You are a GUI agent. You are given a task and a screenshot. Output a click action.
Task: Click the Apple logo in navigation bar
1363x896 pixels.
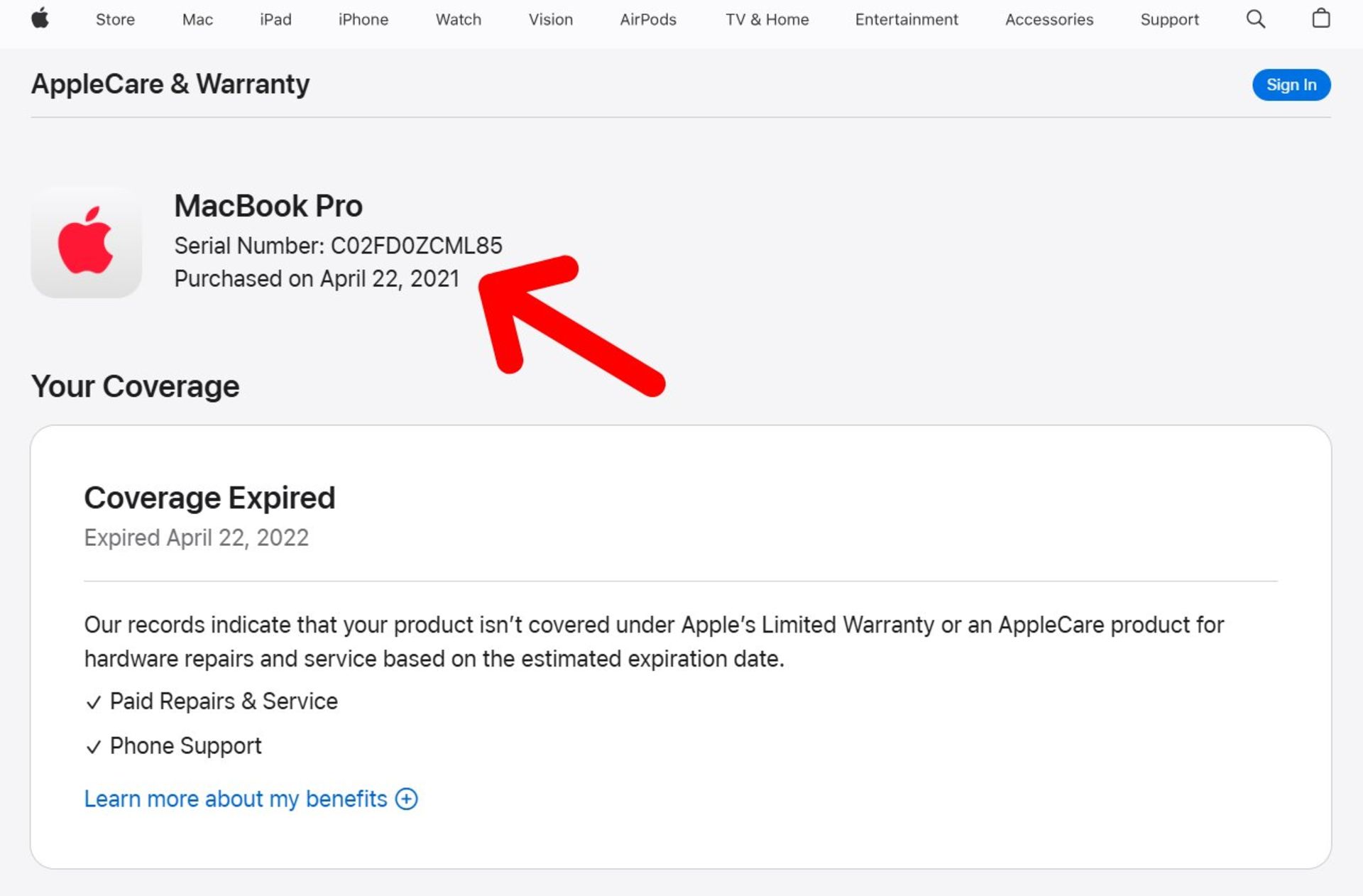40,18
